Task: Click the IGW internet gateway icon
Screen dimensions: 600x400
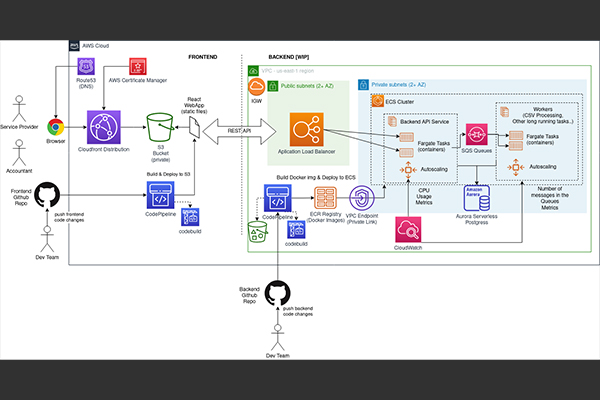Action: pyautogui.click(x=256, y=89)
